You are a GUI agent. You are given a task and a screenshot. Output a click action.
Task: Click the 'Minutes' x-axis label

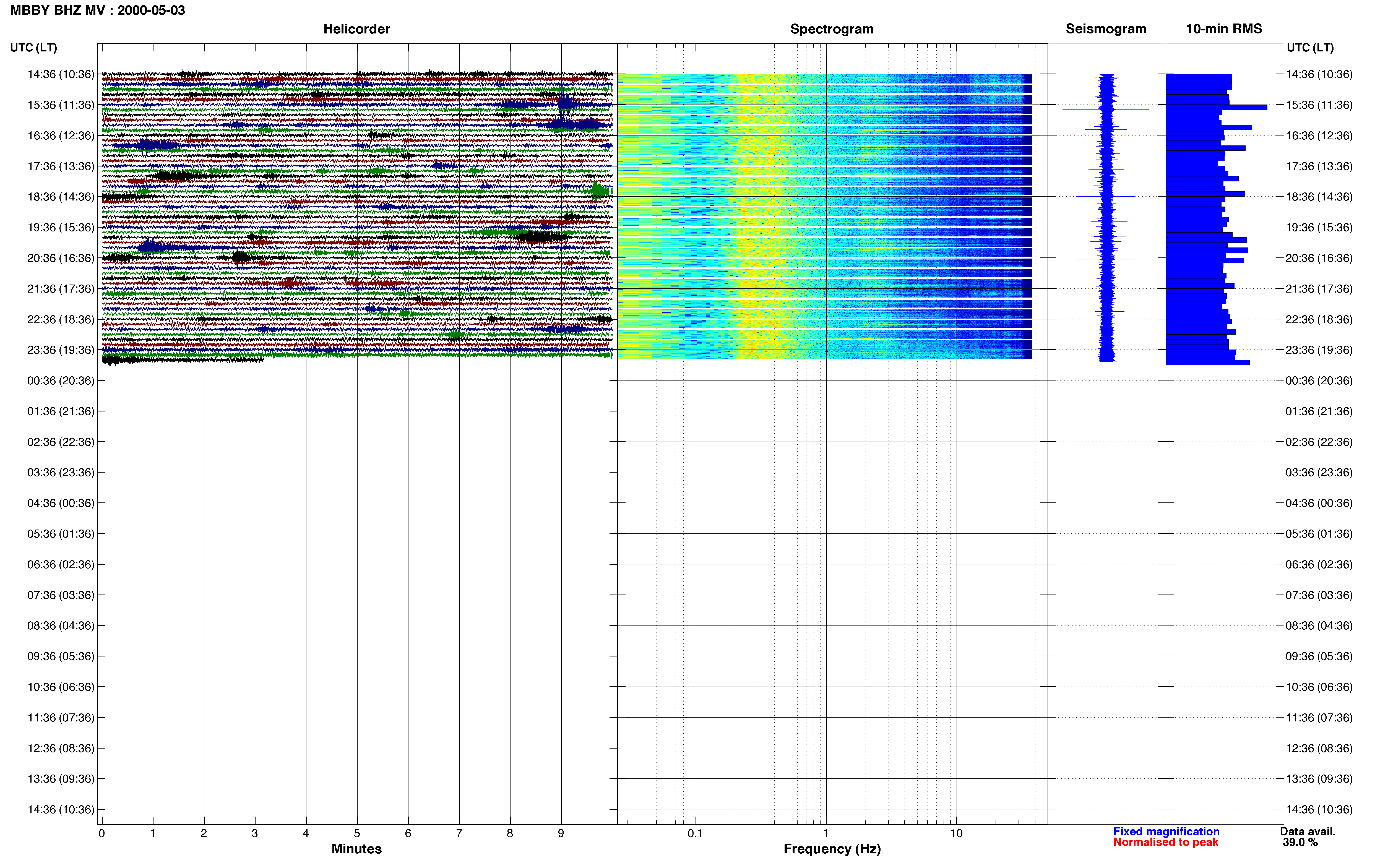356,849
